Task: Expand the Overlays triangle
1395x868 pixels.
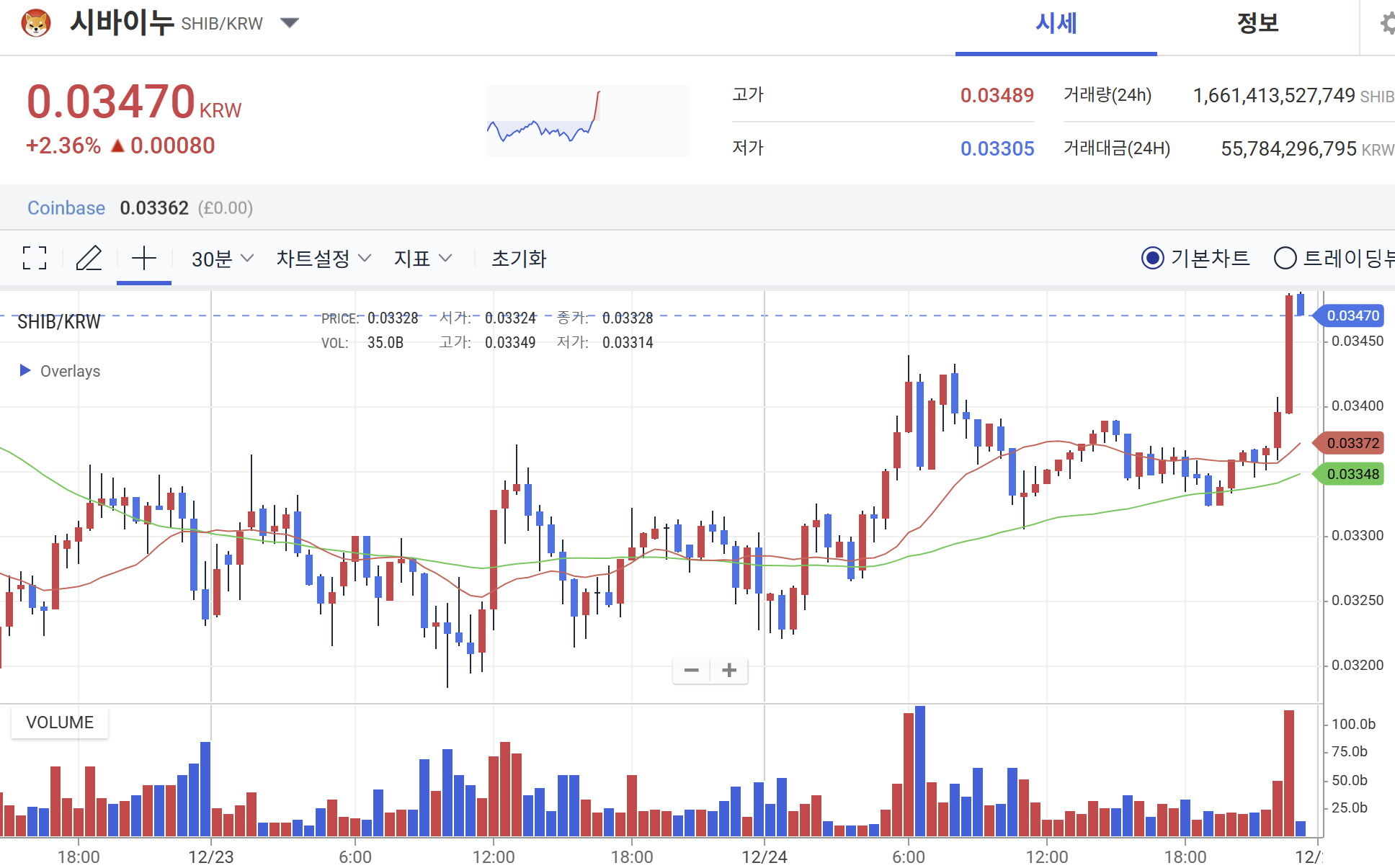Action: (25, 370)
